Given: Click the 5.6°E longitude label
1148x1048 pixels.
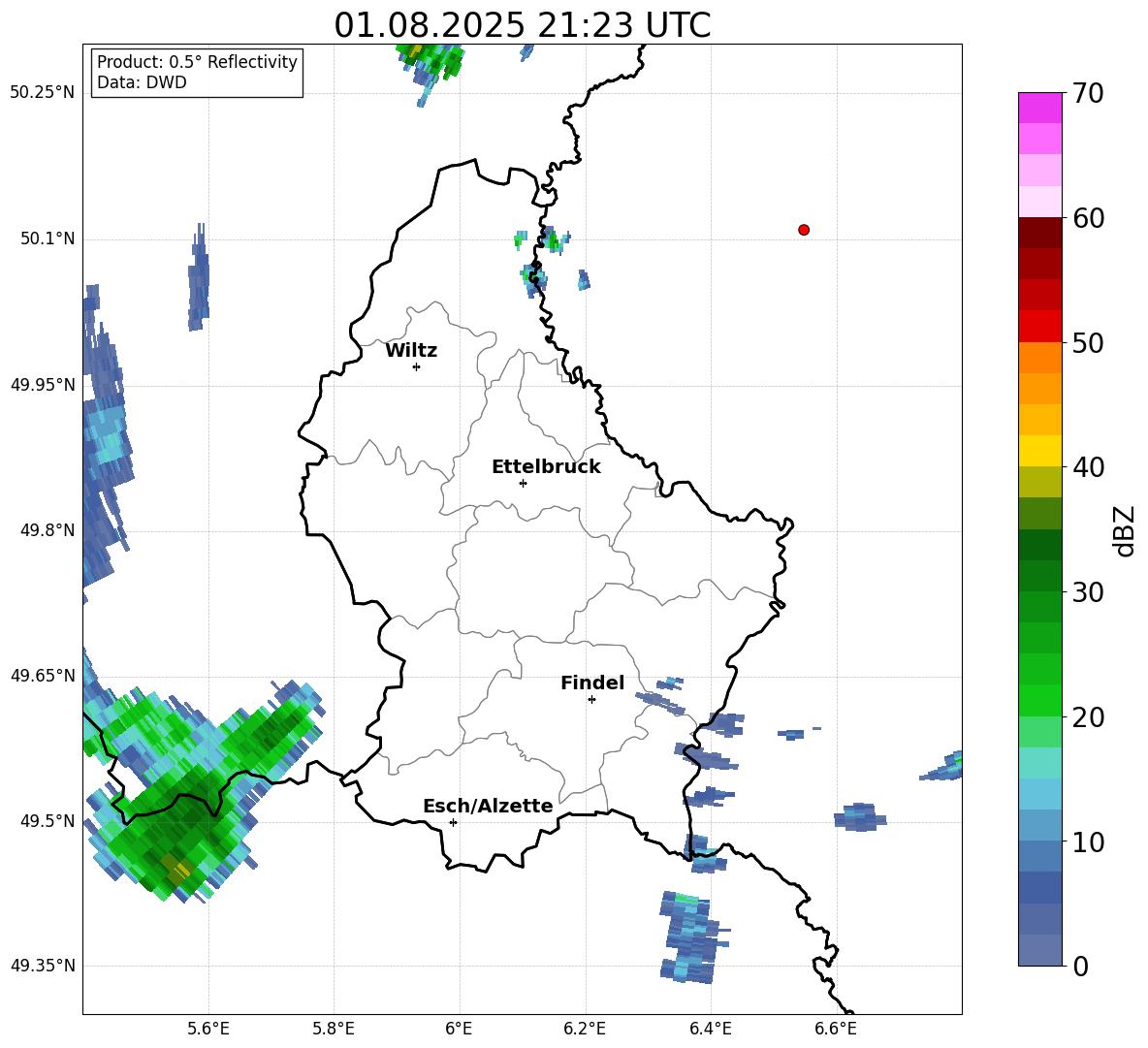Looking at the screenshot, I should click(208, 1029).
